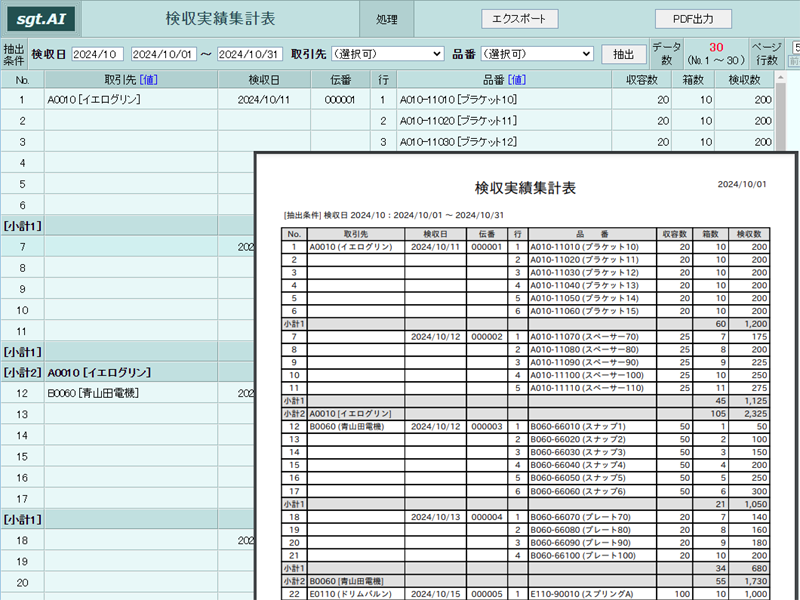Click the PDF subtotal value 2,325
The image size is (800, 600).
click(x=756, y=414)
